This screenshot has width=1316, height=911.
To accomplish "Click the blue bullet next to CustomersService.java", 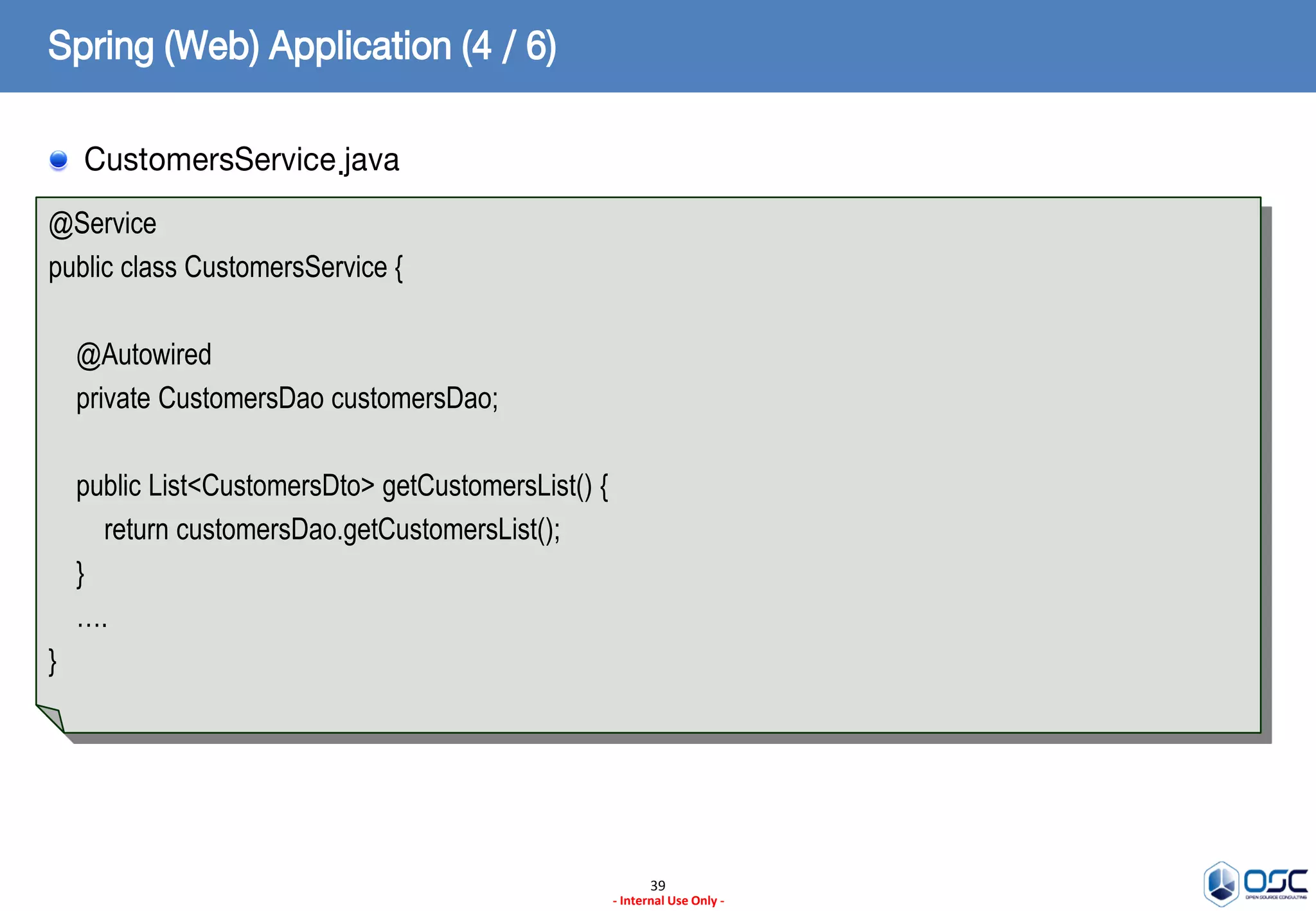I will point(58,161).
